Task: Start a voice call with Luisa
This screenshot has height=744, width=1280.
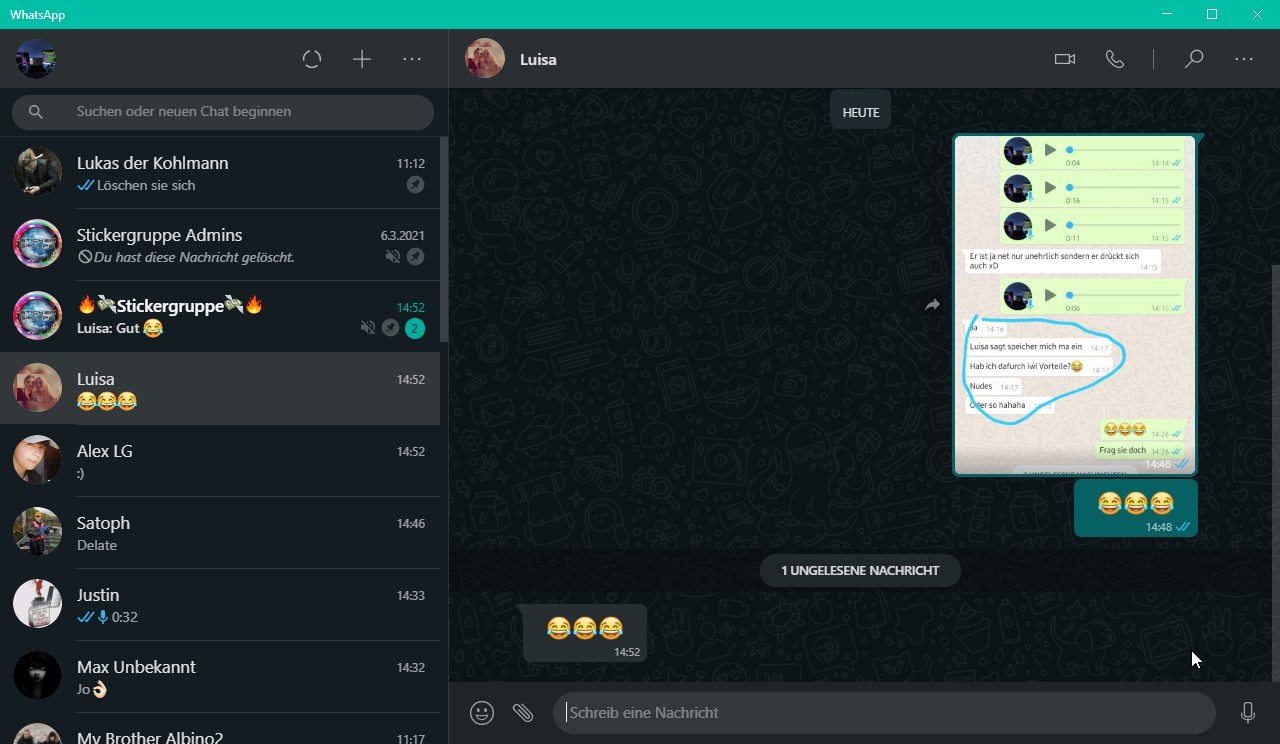Action: click(x=1115, y=59)
